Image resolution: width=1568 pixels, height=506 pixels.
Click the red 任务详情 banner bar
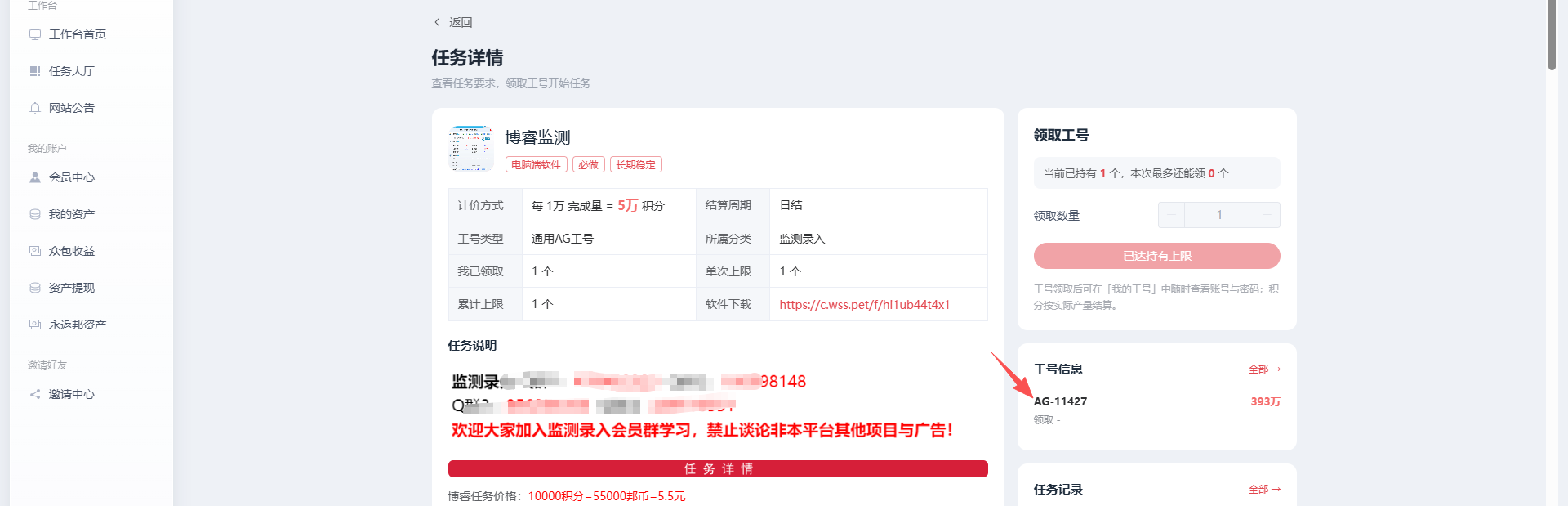(718, 468)
